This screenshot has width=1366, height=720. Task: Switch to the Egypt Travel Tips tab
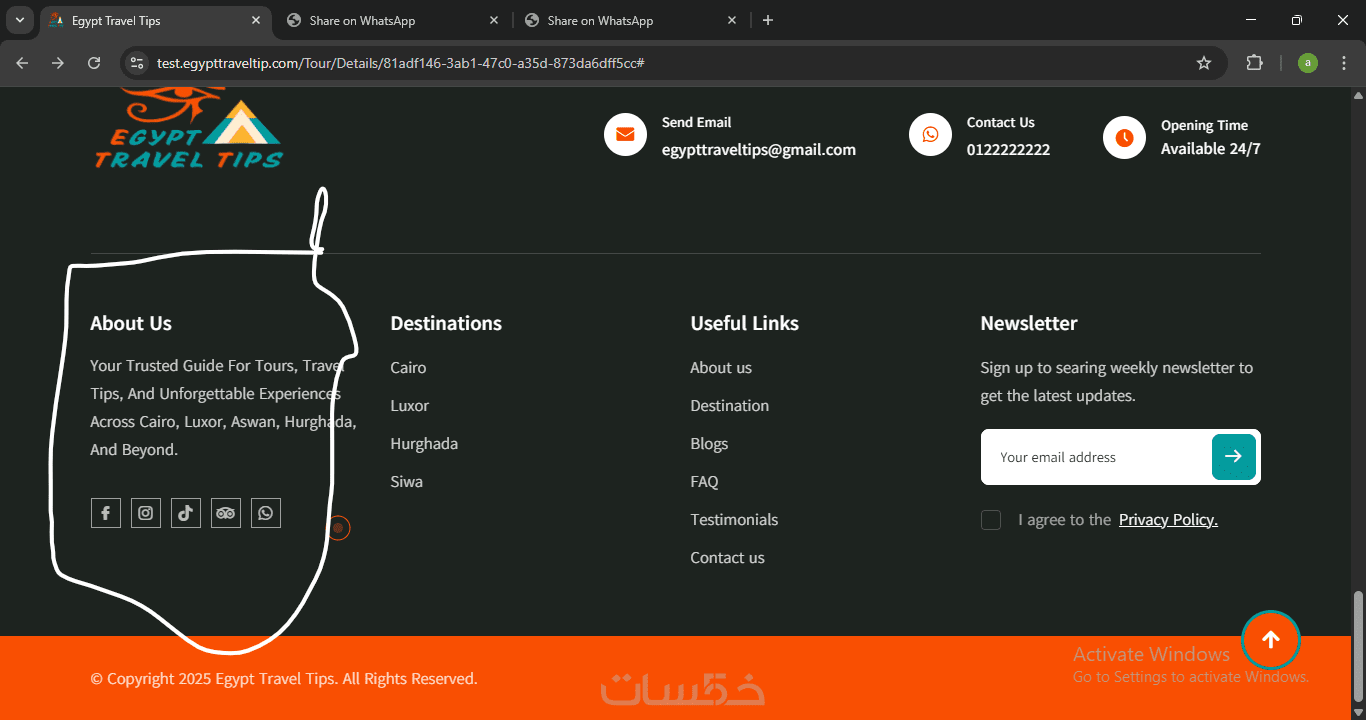(155, 20)
